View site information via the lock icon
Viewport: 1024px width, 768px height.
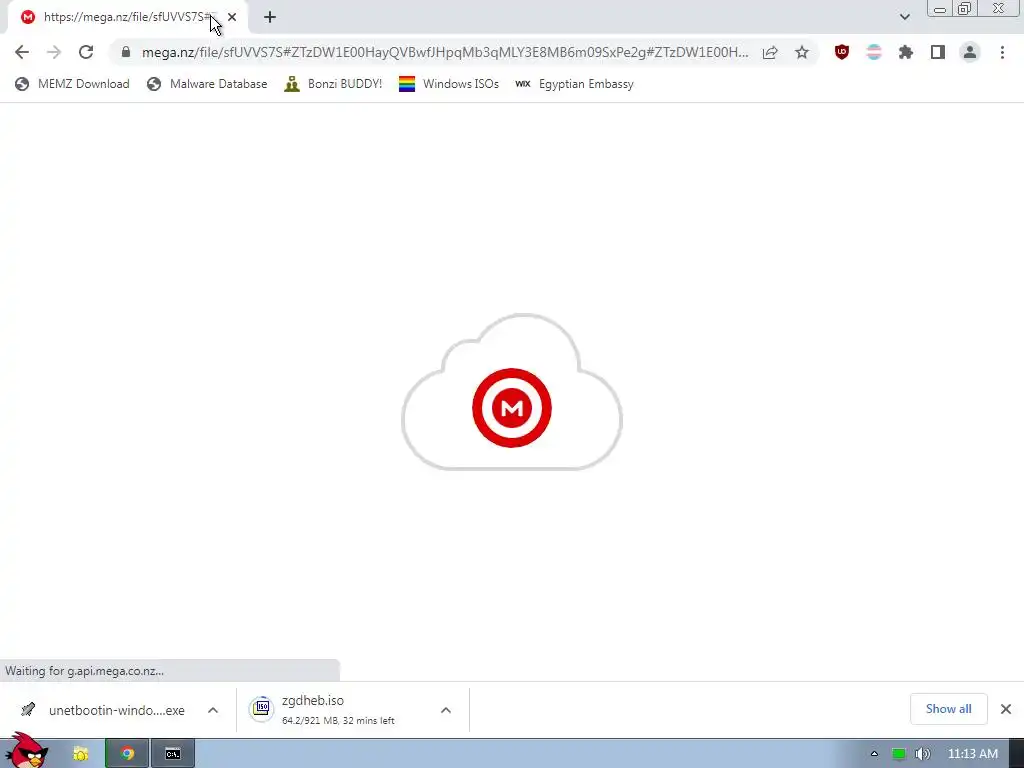(126, 52)
